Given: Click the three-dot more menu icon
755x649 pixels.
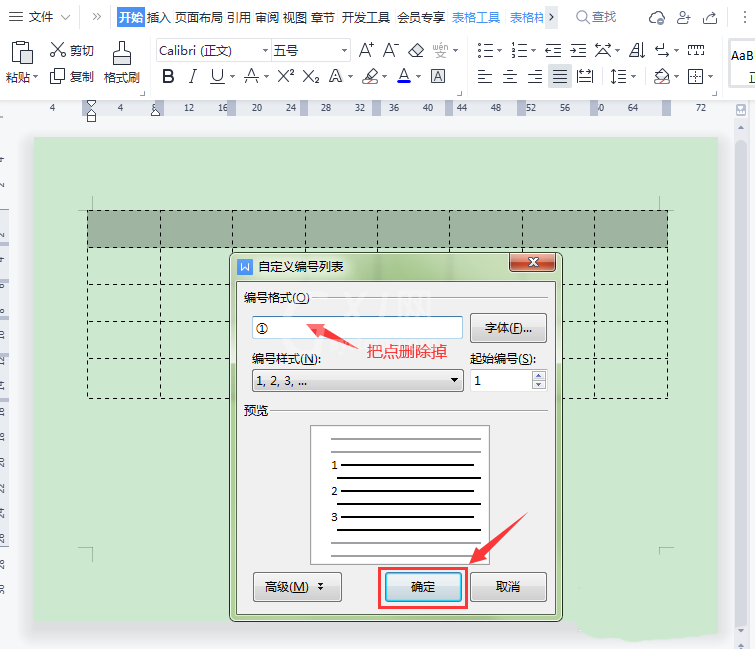Looking at the screenshot, I should [x=744, y=17].
